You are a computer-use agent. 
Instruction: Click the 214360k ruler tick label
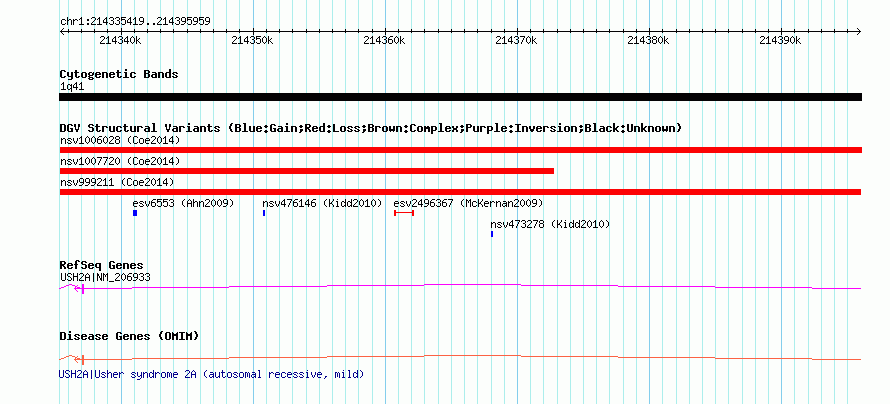pyautogui.click(x=384, y=40)
